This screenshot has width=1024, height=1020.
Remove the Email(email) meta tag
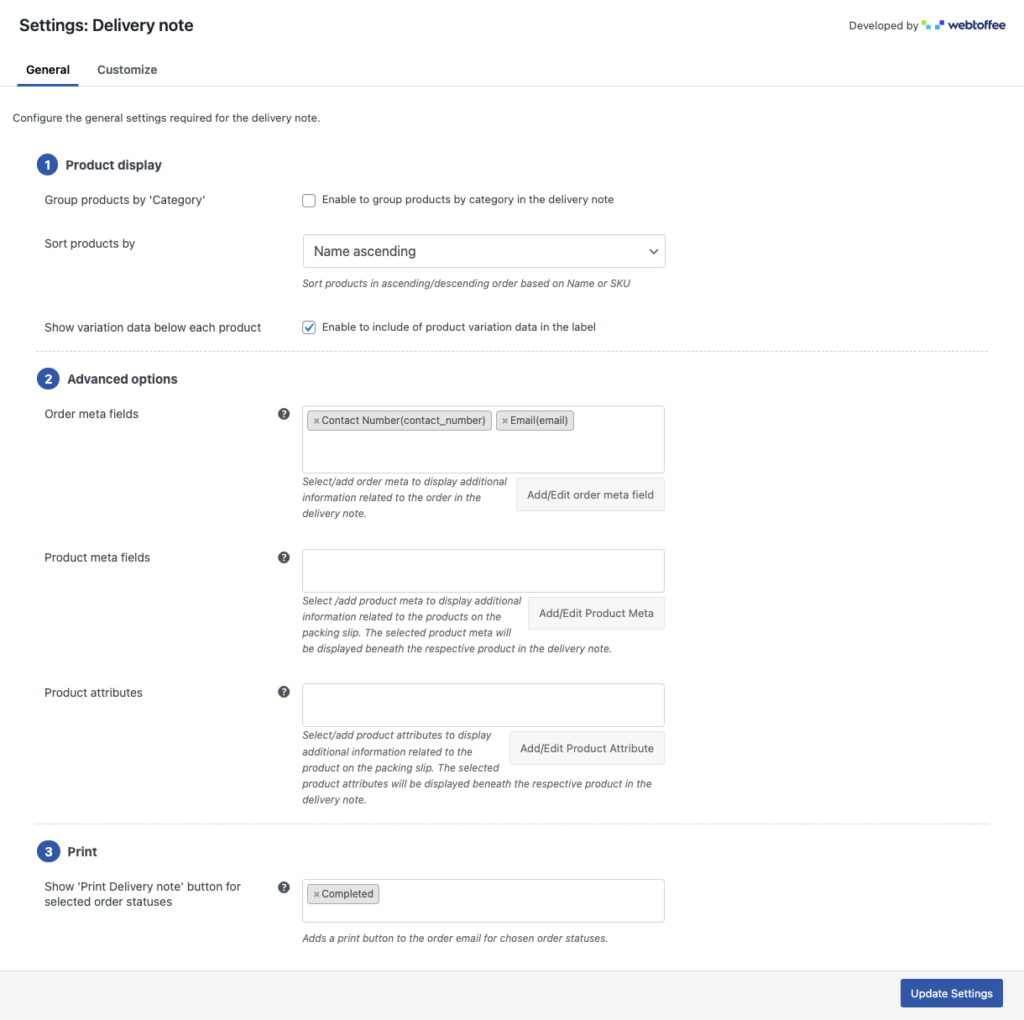[505, 421]
